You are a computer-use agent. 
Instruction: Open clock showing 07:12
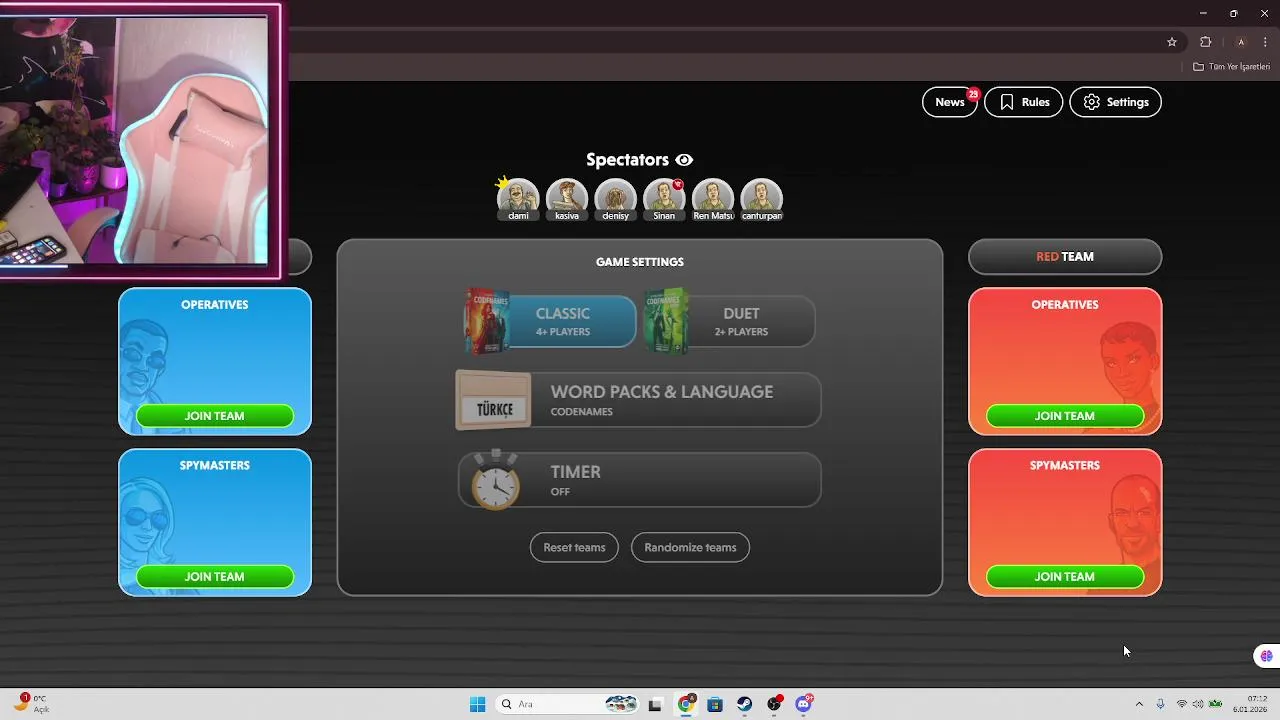[1251, 704]
